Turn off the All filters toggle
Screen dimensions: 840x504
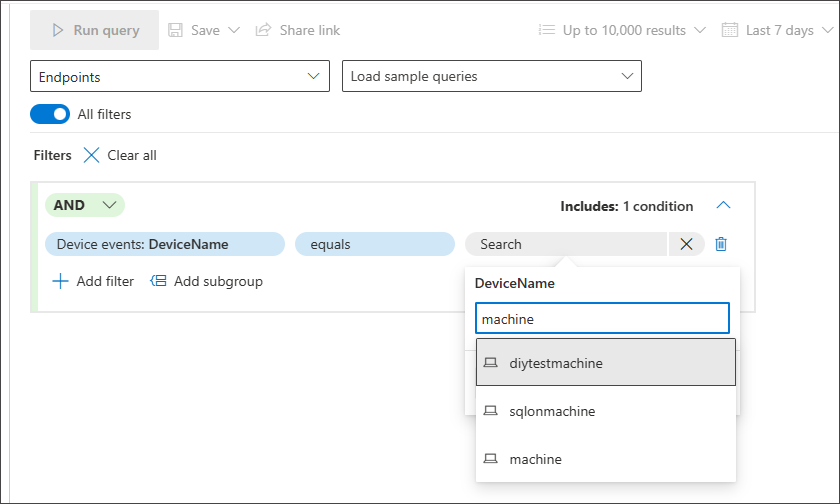50,114
